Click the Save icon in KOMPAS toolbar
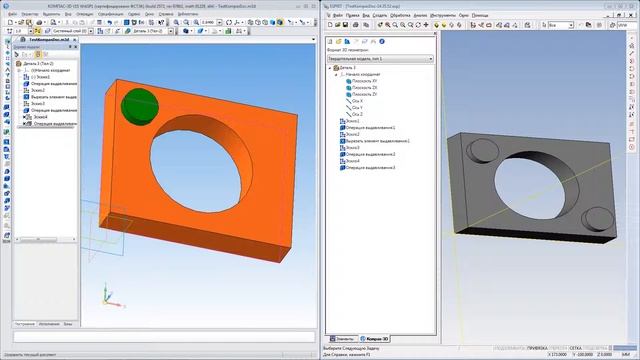Image resolution: width=640 pixels, height=360 pixels. pyautogui.click(x=29, y=22)
